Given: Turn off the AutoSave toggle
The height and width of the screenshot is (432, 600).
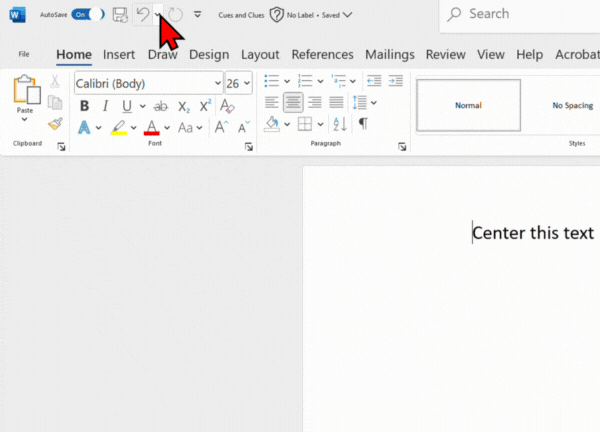Looking at the screenshot, I should (87, 15).
